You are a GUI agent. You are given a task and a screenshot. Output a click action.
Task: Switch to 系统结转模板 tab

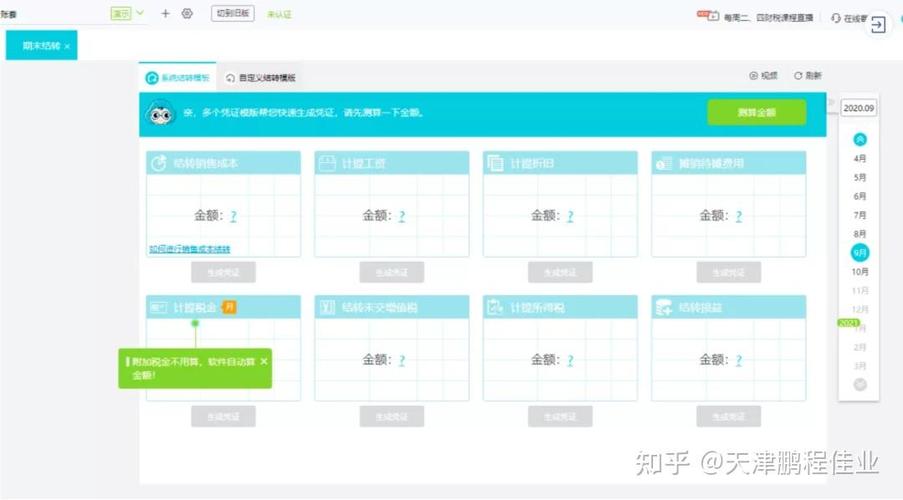coord(177,78)
